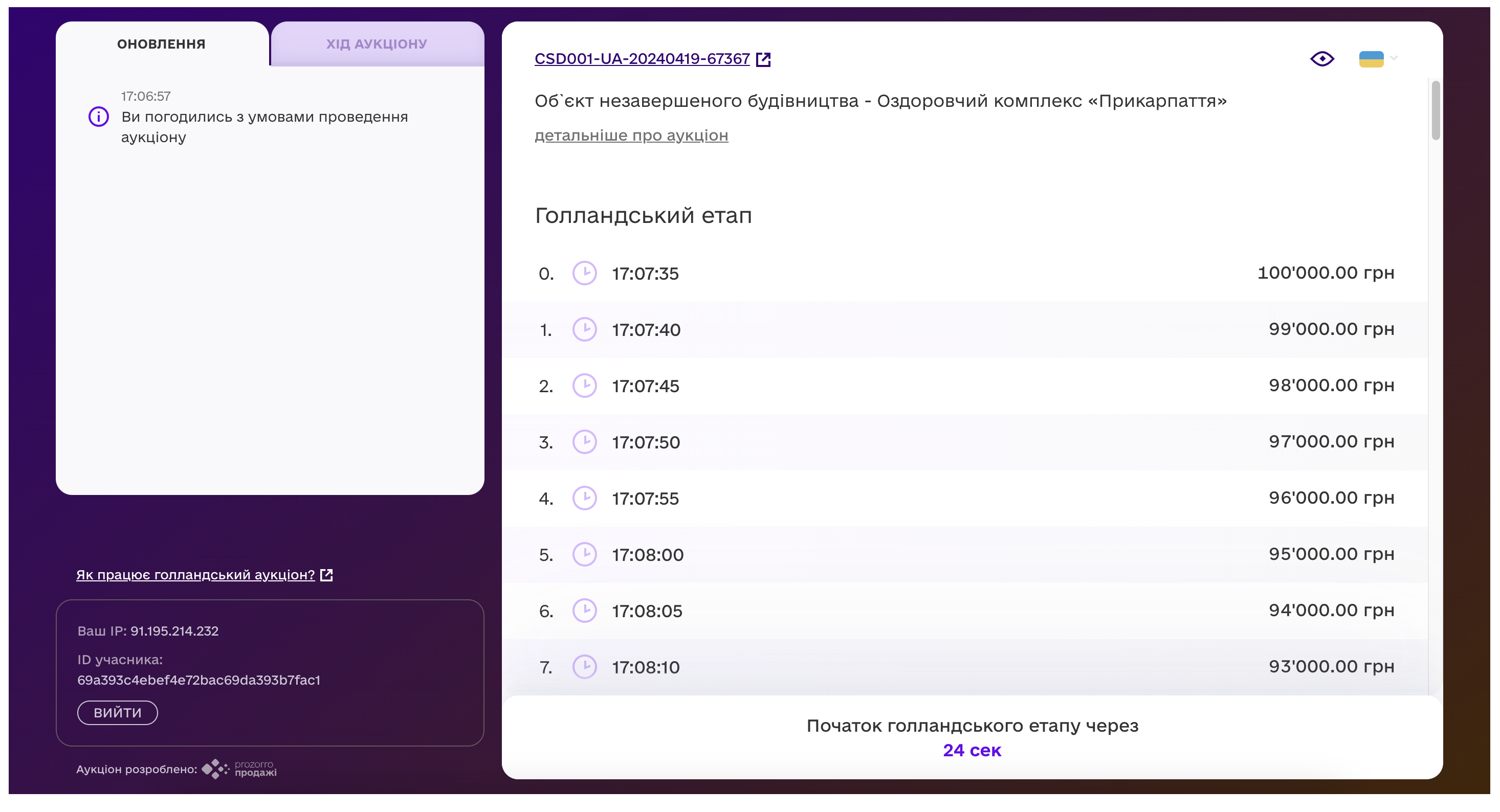Click external link icon beside auction ID
The width and height of the screenshot is (1500, 812).
point(763,59)
